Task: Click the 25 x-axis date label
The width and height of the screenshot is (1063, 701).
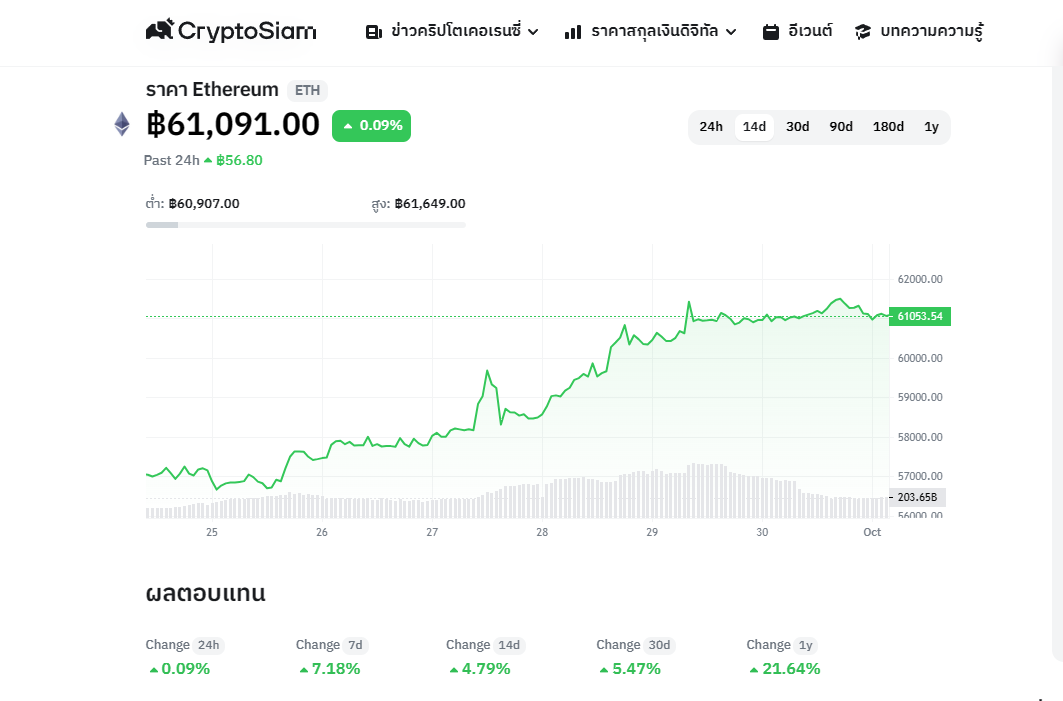Action: click(x=212, y=533)
